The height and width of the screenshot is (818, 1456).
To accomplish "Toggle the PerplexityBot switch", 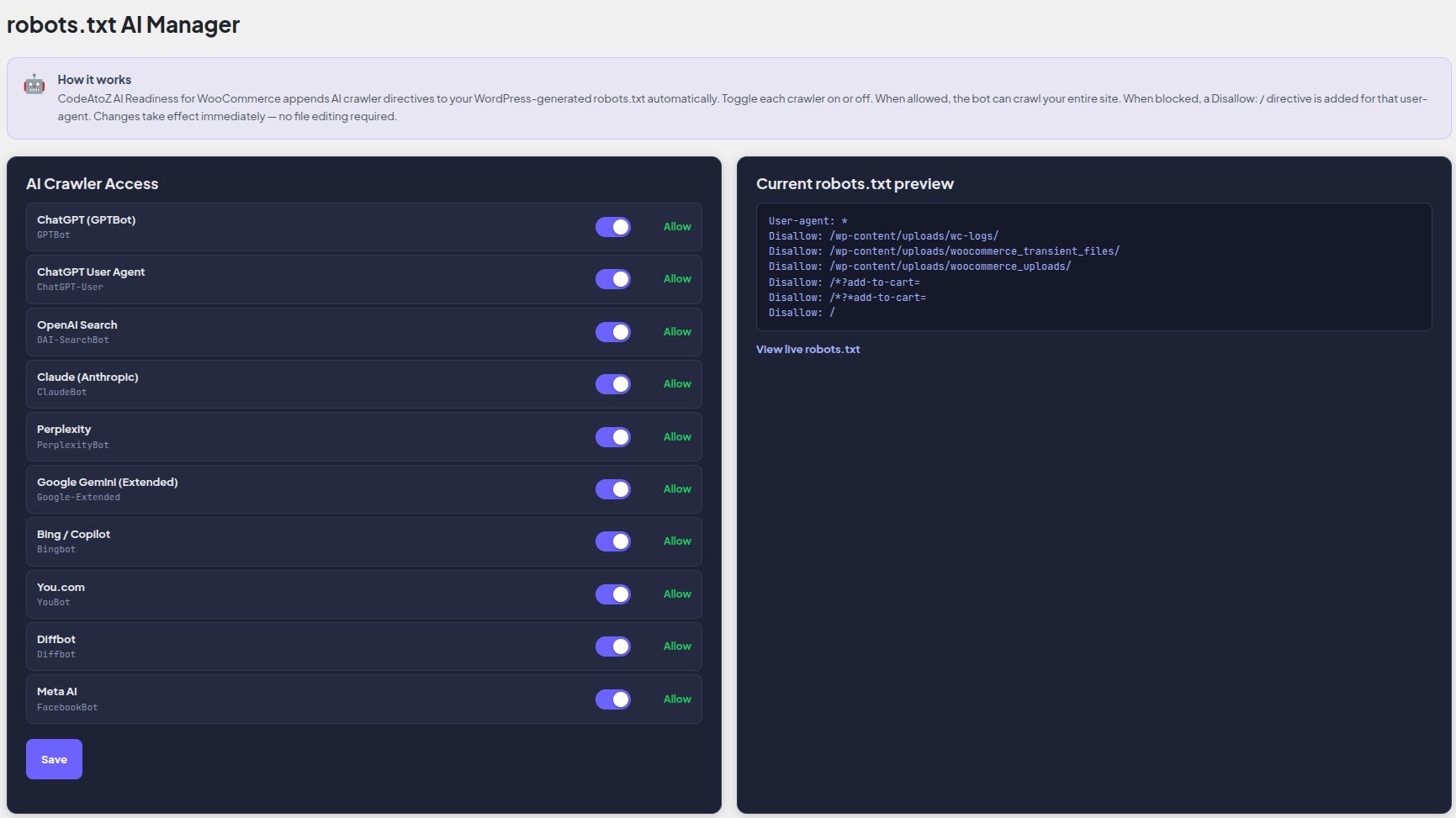I will (613, 436).
